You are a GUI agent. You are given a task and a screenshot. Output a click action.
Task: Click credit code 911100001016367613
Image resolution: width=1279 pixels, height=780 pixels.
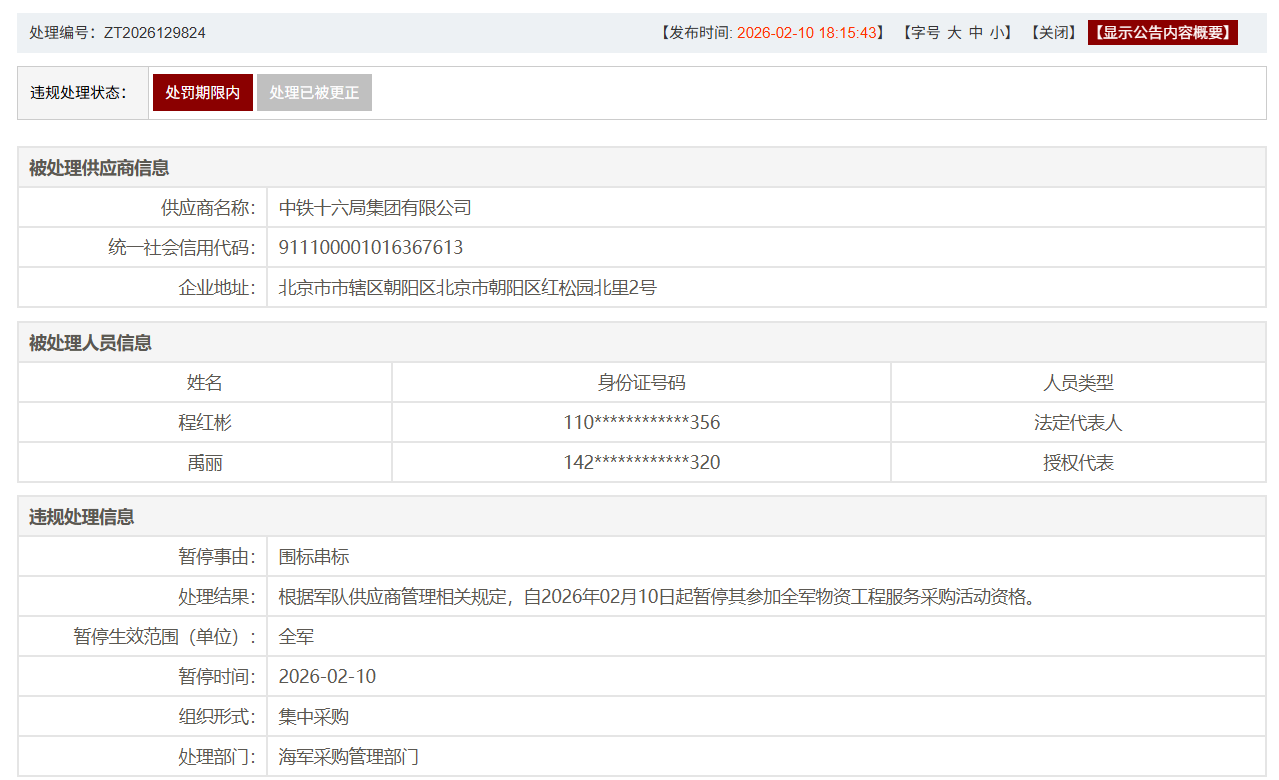(371, 247)
